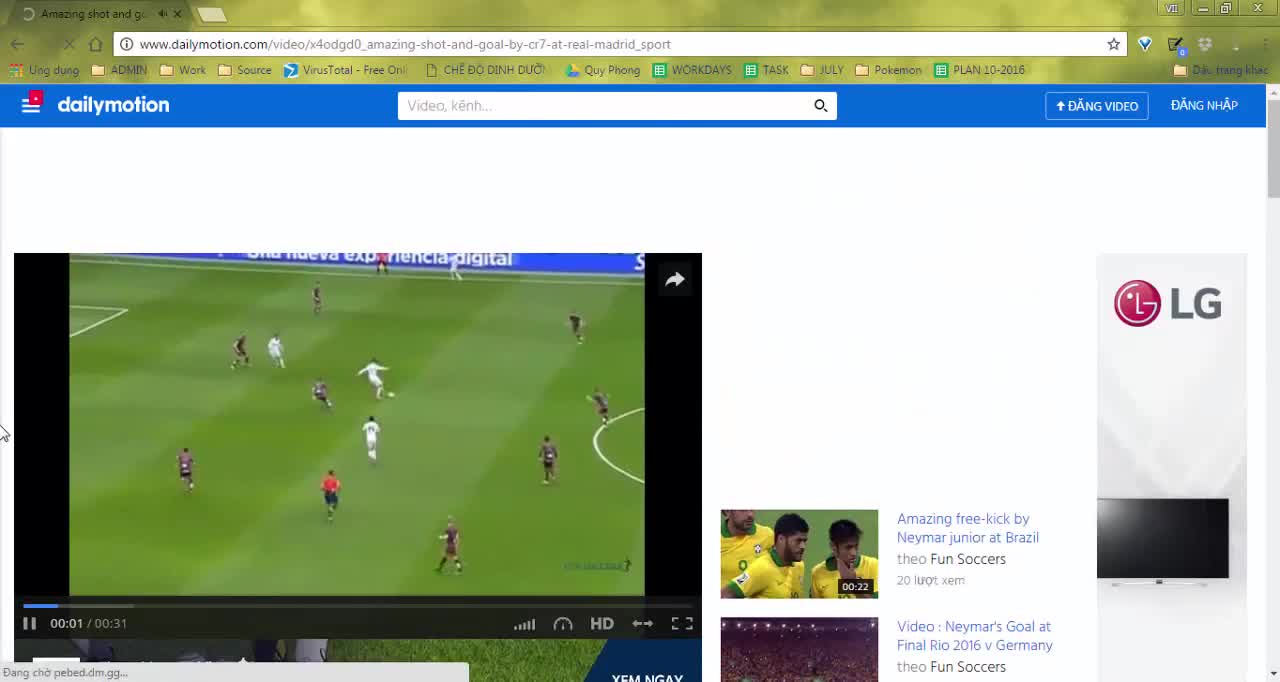Open Neymar's Goal Rio 2016 thumbnail

[x=799, y=649]
